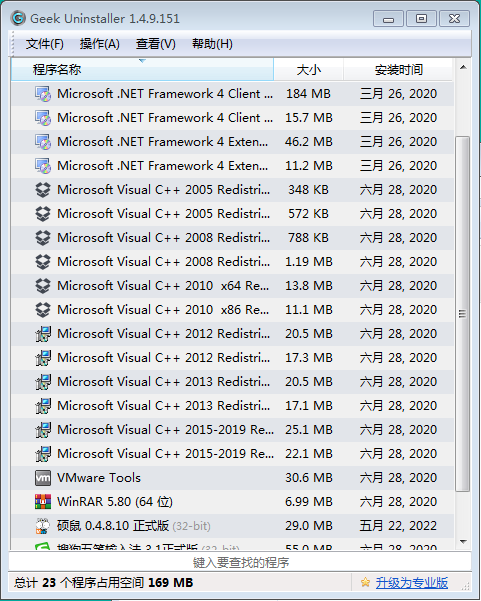Image resolution: width=481 pixels, height=601 pixels.
Task: Click the 20.5 MB Visual C++ 2012 installer icon
Action: tap(43, 334)
